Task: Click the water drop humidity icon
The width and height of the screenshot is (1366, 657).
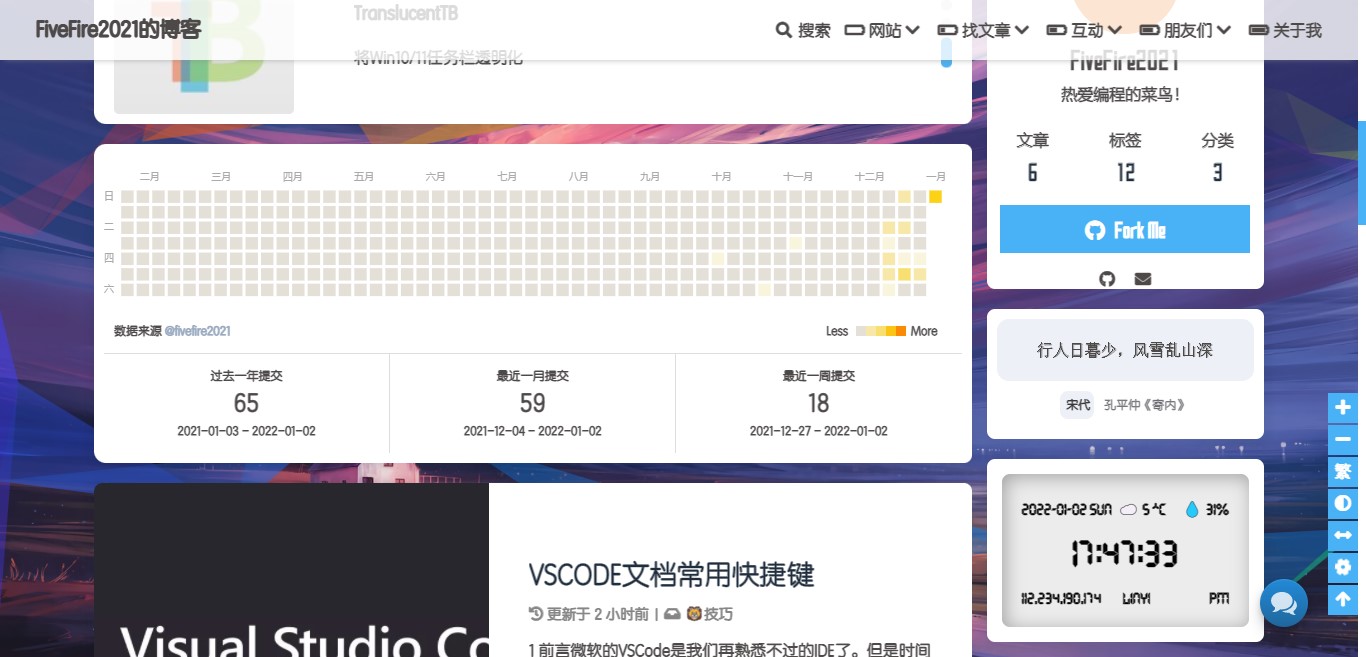Action: (1191, 509)
